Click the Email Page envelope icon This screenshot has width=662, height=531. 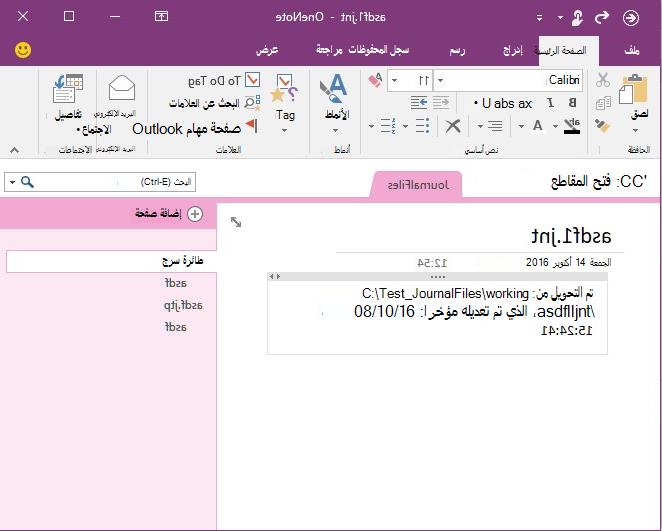pos(121,88)
